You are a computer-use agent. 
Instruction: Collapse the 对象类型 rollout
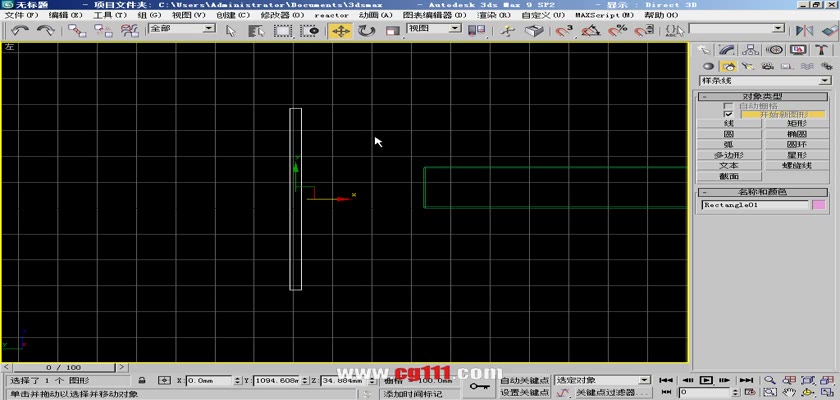[763, 96]
